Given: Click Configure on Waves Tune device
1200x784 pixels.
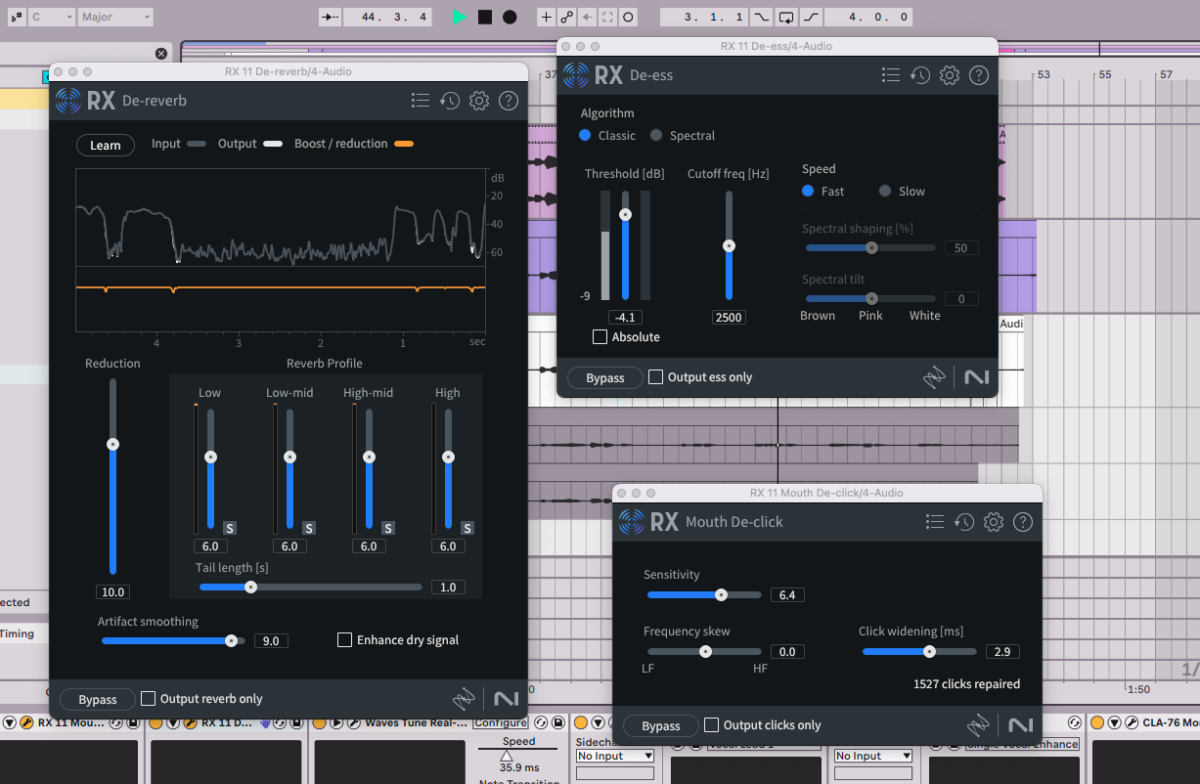Looking at the screenshot, I should pyautogui.click(x=501, y=723).
